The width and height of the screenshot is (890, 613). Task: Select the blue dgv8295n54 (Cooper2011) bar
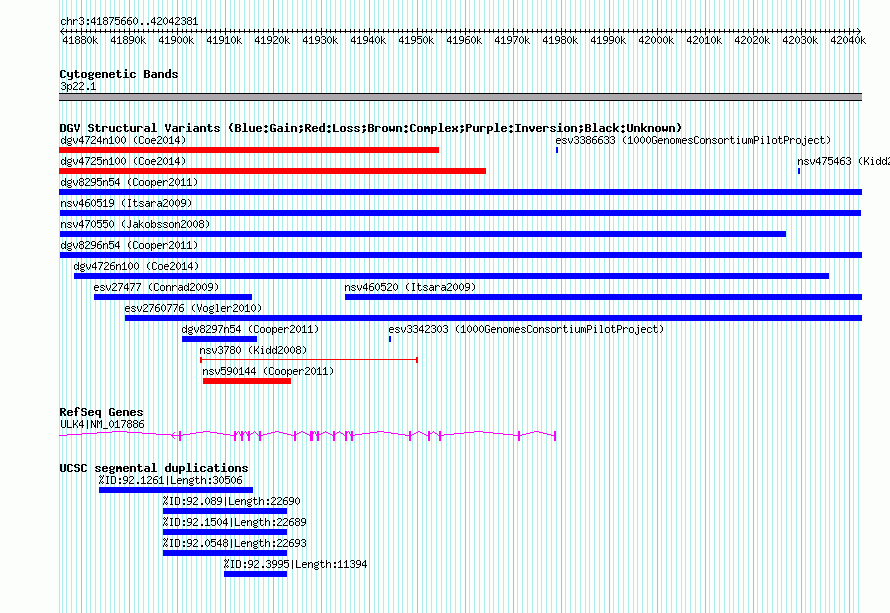pos(460,192)
